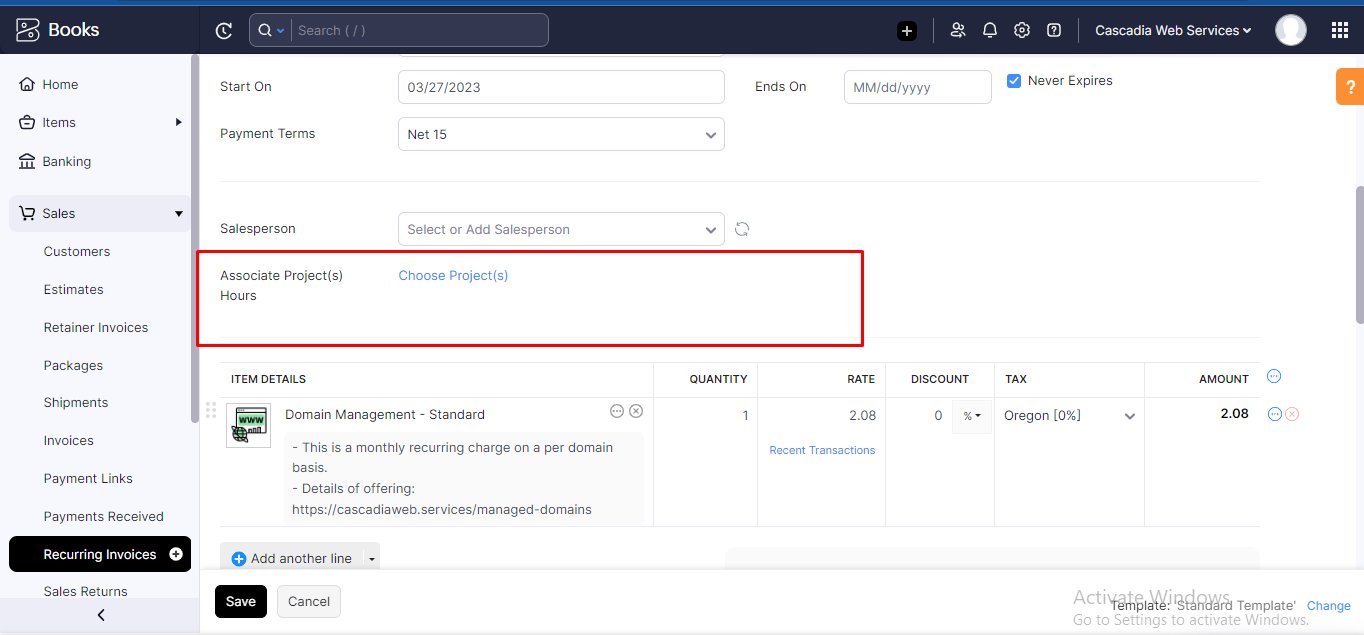
Task: Click the help question mark icon
Action: (x=1053, y=30)
